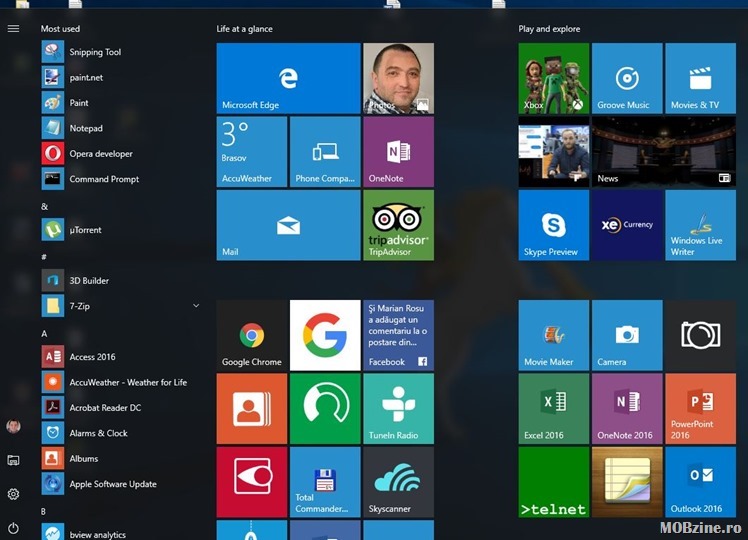Image resolution: width=748 pixels, height=540 pixels.
Task: Open the Groove Music tile
Action: pos(626,78)
